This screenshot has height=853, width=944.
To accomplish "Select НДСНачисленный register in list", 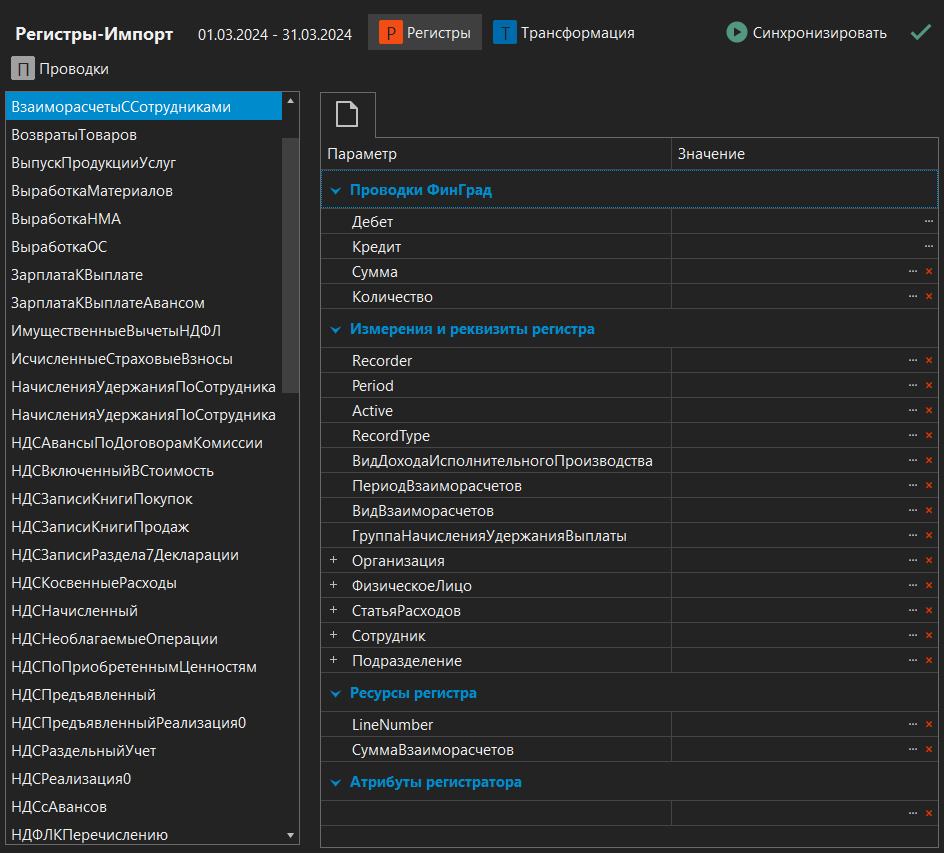I will click(75, 611).
